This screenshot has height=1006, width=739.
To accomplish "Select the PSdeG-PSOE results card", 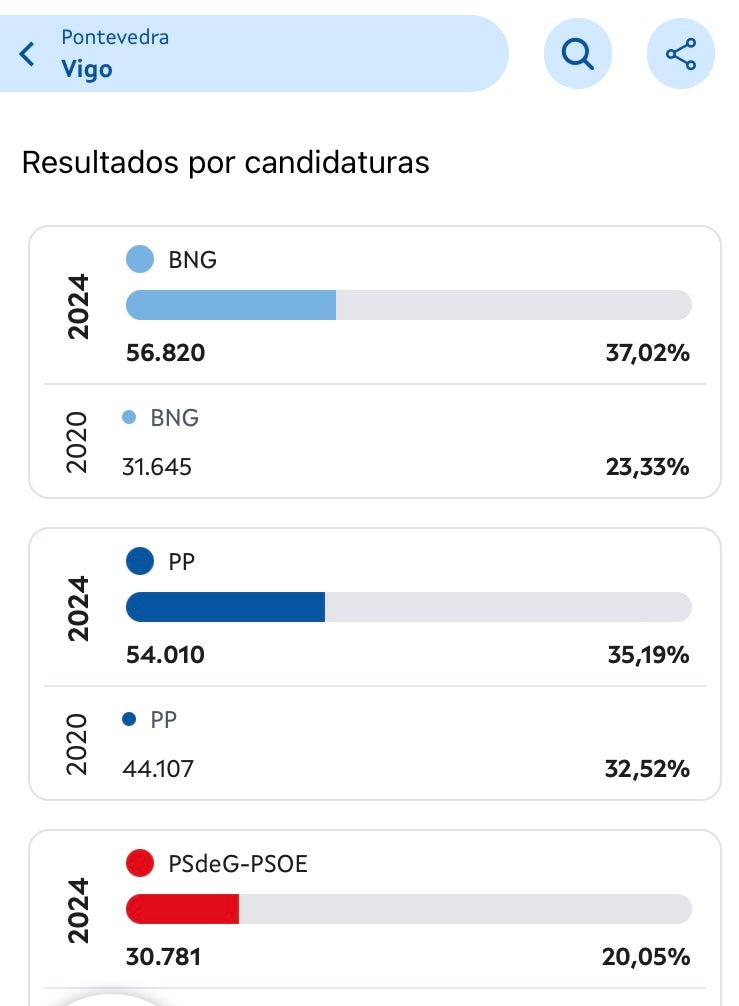I will point(370,910).
